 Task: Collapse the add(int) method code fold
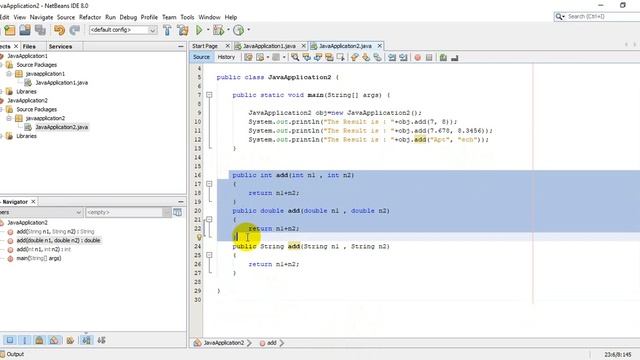(x=209, y=184)
